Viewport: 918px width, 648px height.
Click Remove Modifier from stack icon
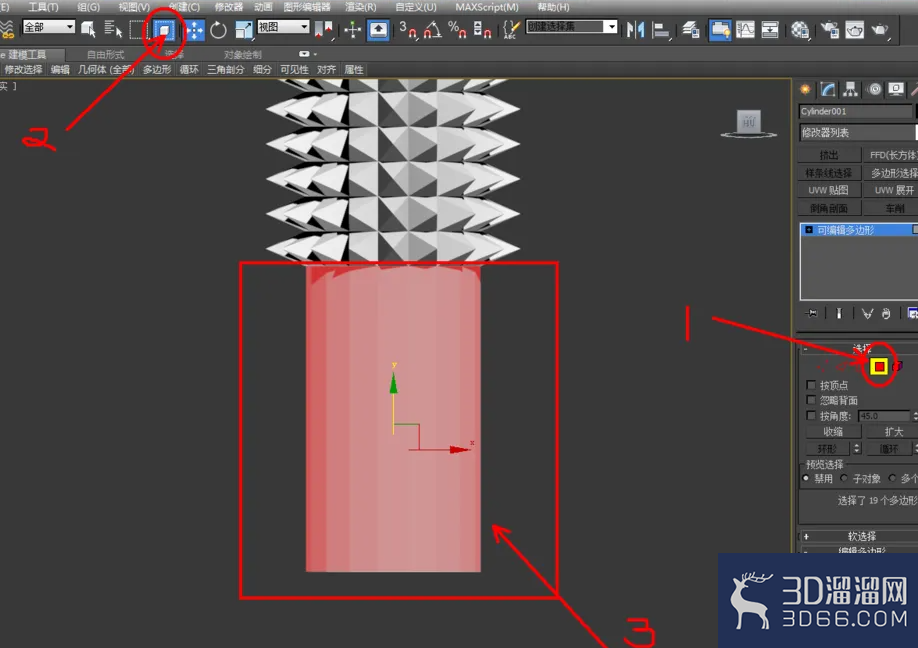point(886,313)
